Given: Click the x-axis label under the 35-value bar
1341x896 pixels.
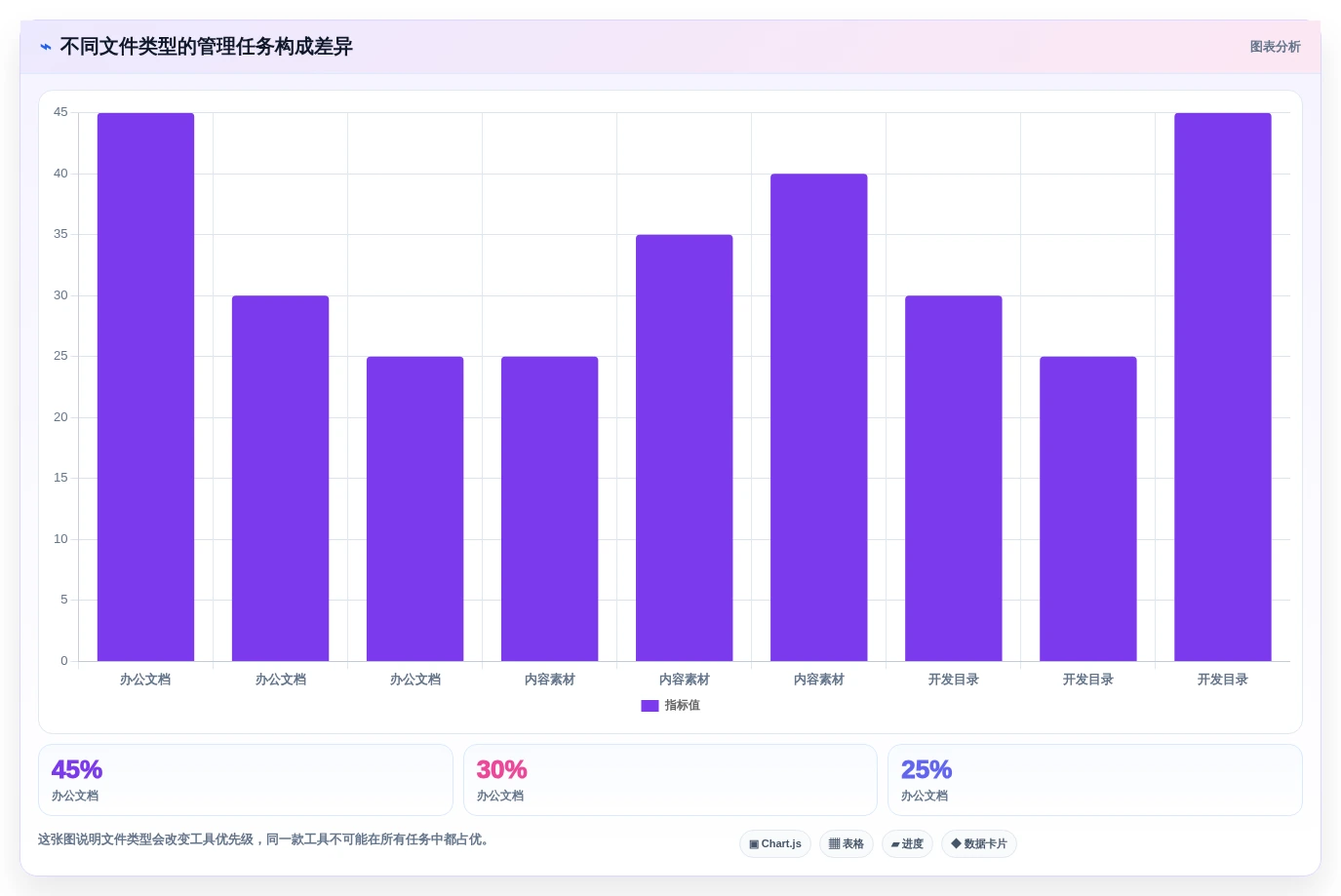Looking at the screenshot, I should click(x=684, y=680).
